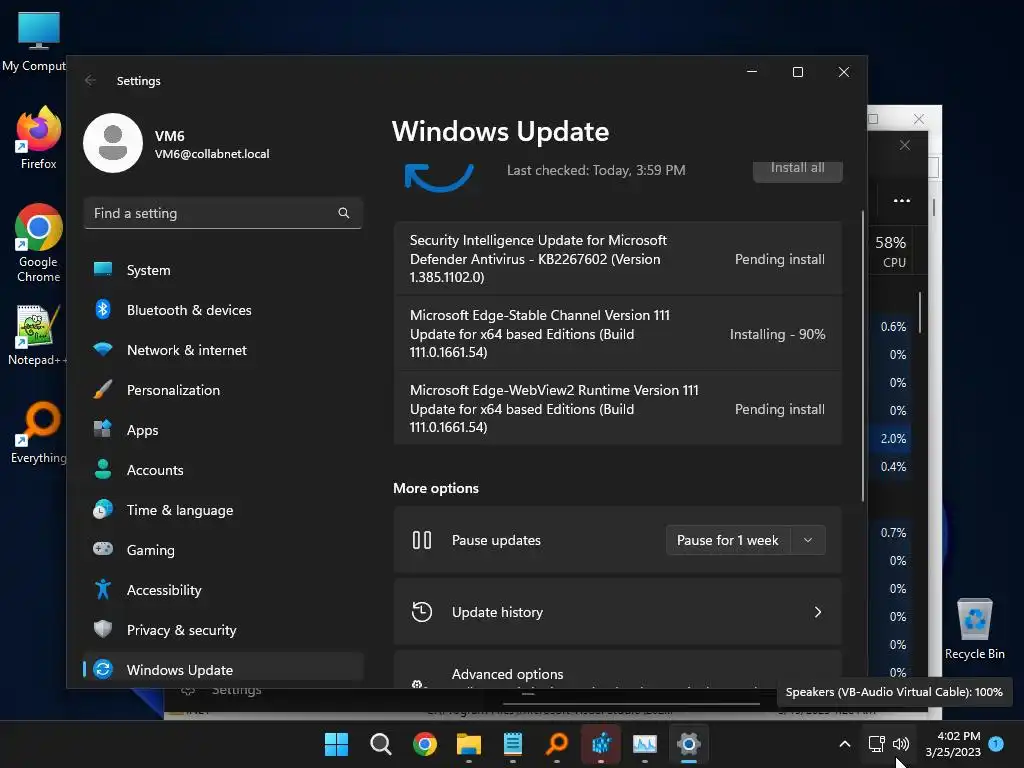Viewport: 1024px width, 768px height.
Task: Click the Gaming controller icon
Action: [103, 549]
